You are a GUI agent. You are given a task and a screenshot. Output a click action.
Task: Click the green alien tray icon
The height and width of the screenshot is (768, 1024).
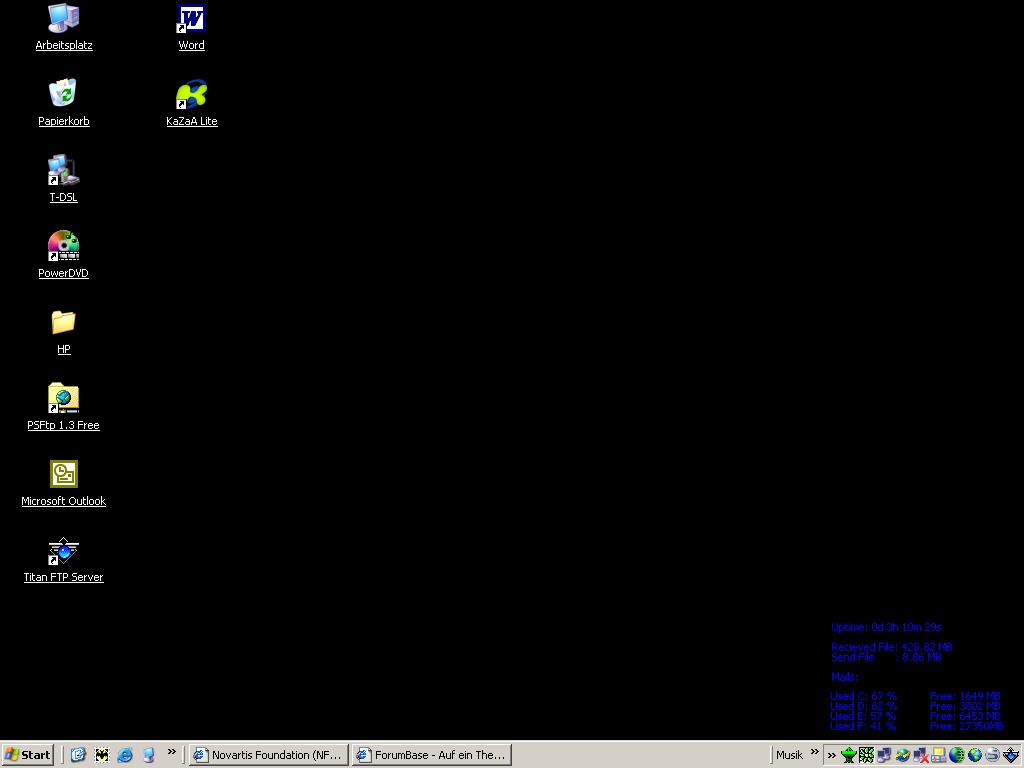(849, 755)
